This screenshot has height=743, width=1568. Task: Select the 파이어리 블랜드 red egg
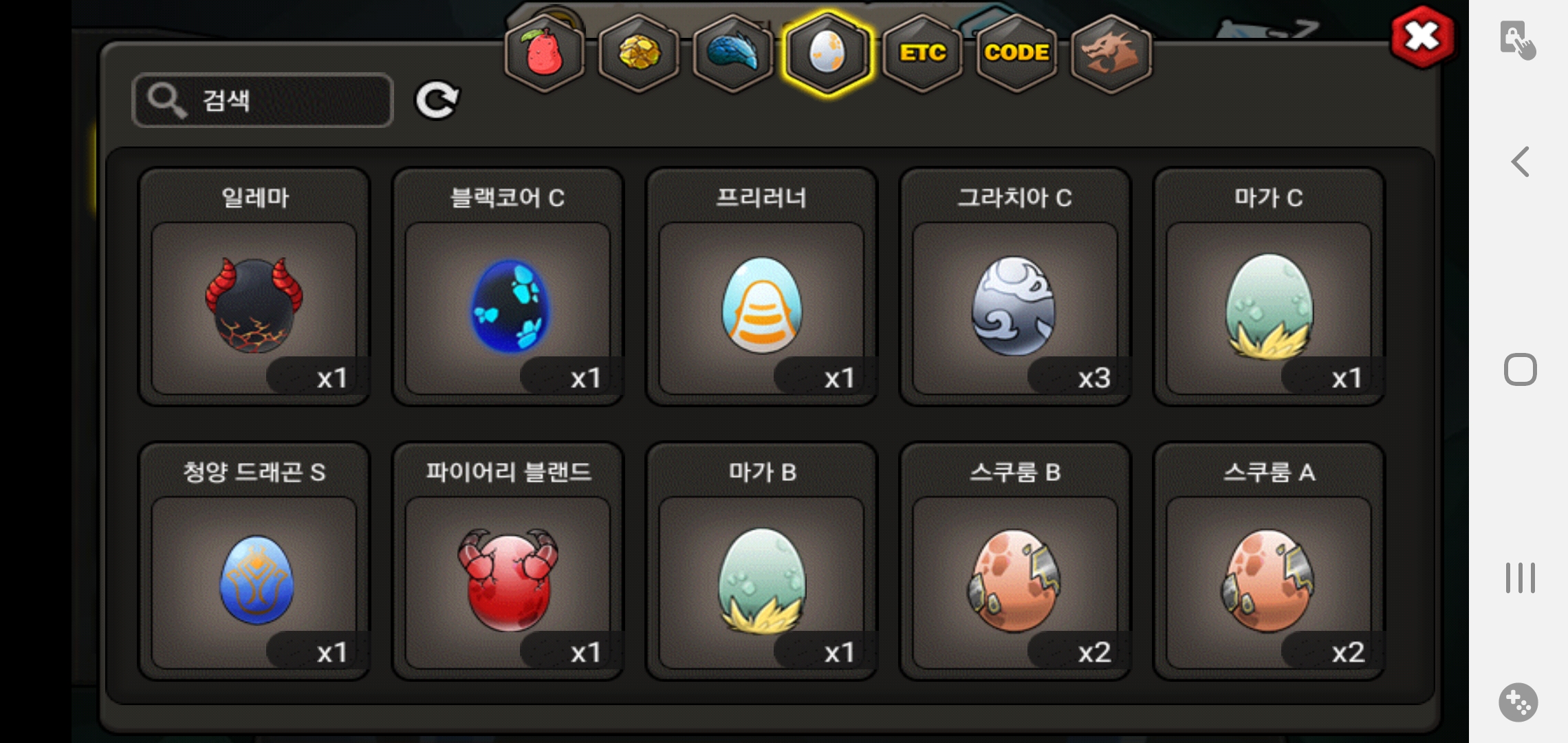coord(508,561)
